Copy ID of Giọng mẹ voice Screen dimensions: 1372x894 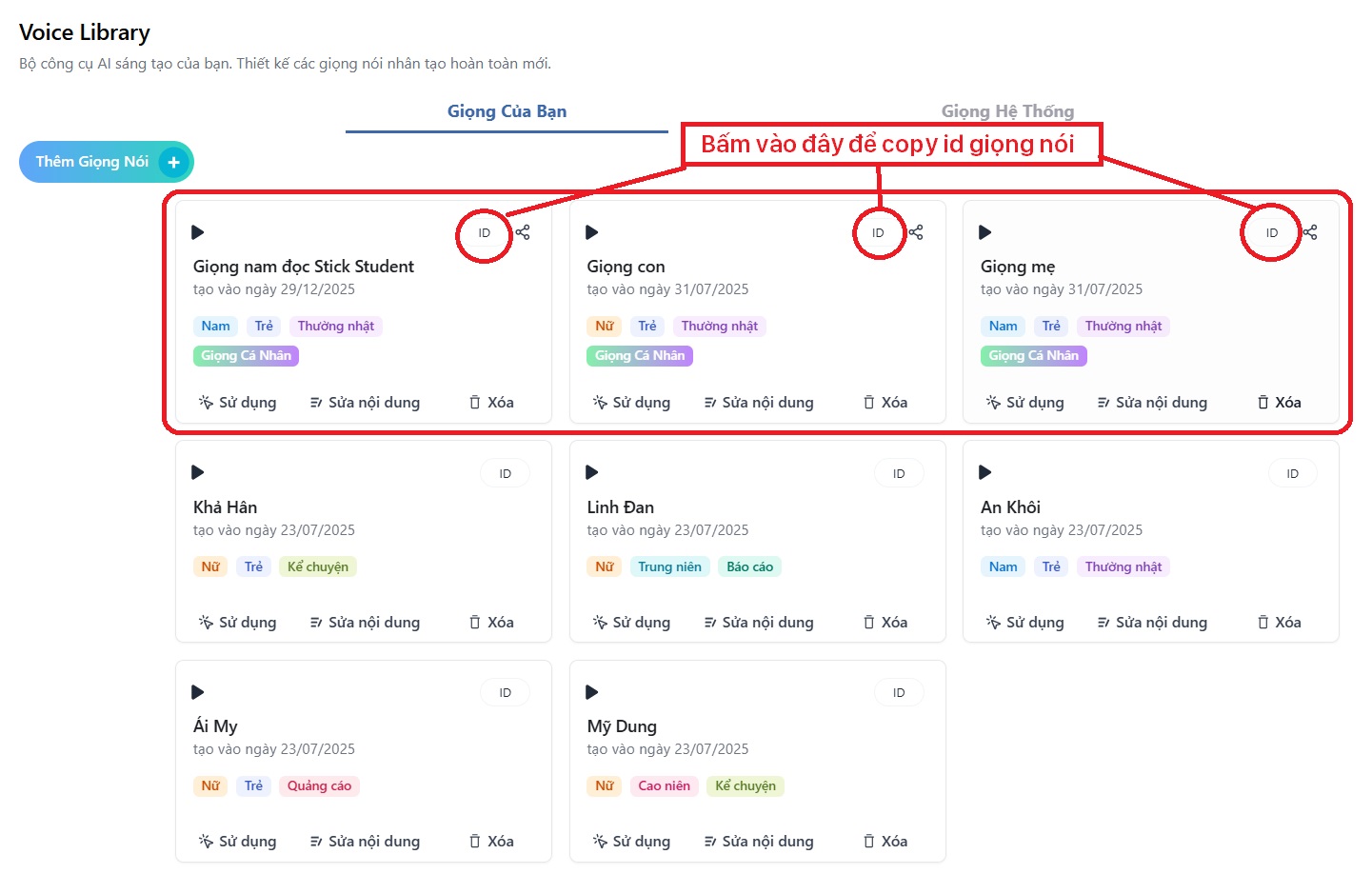[x=1271, y=233]
